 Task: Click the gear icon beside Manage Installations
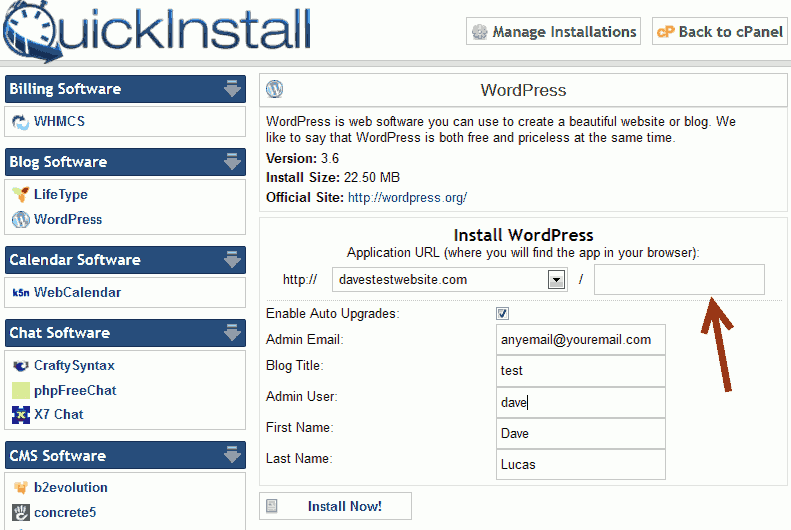pos(479,32)
